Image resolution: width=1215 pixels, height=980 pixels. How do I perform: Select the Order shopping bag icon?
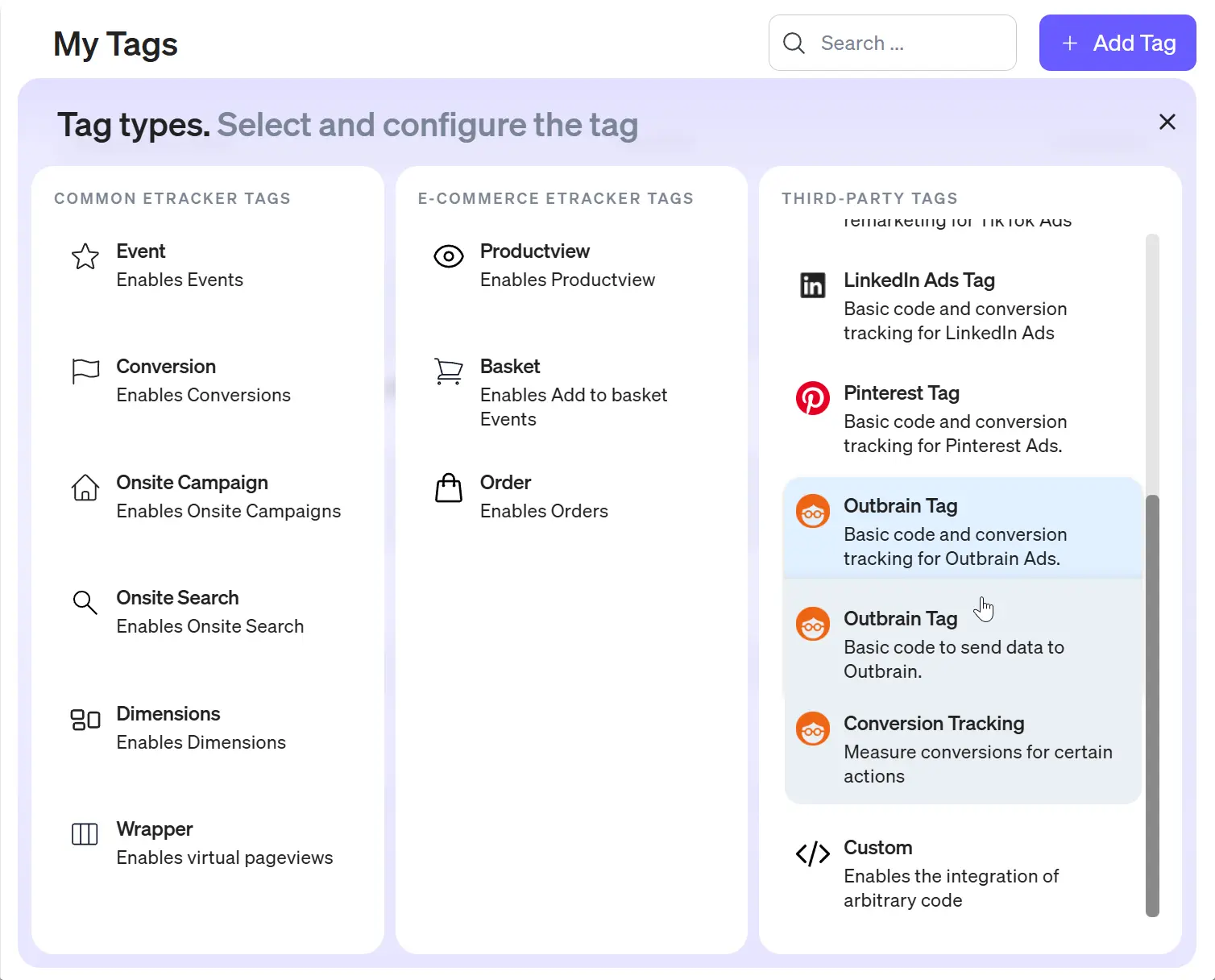[448, 488]
